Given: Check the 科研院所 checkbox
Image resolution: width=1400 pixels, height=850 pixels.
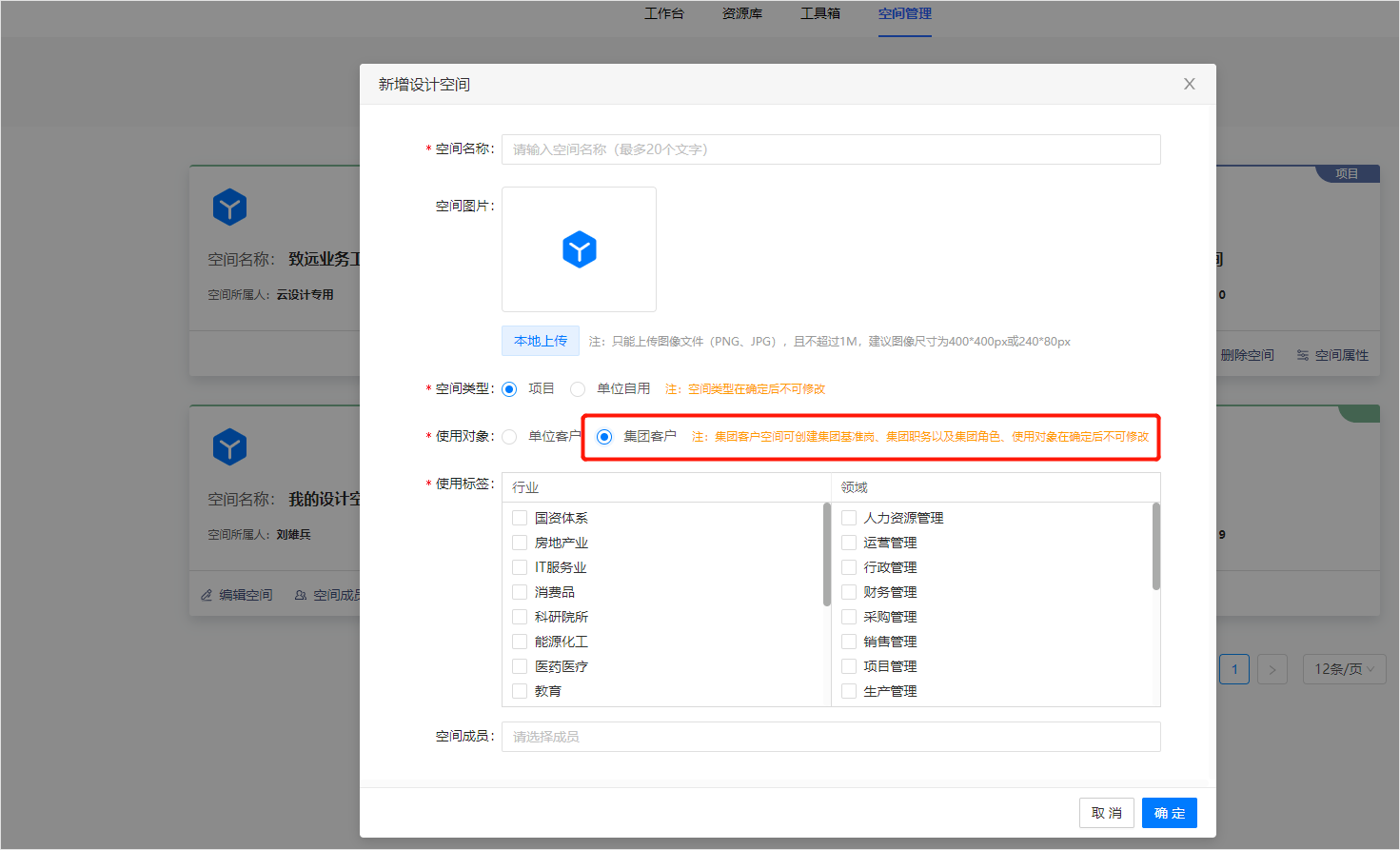Looking at the screenshot, I should [x=520, y=617].
